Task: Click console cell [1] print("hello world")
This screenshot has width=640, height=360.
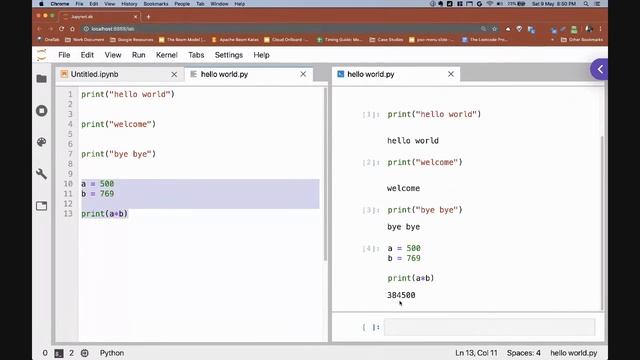Action: click(434, 114)
